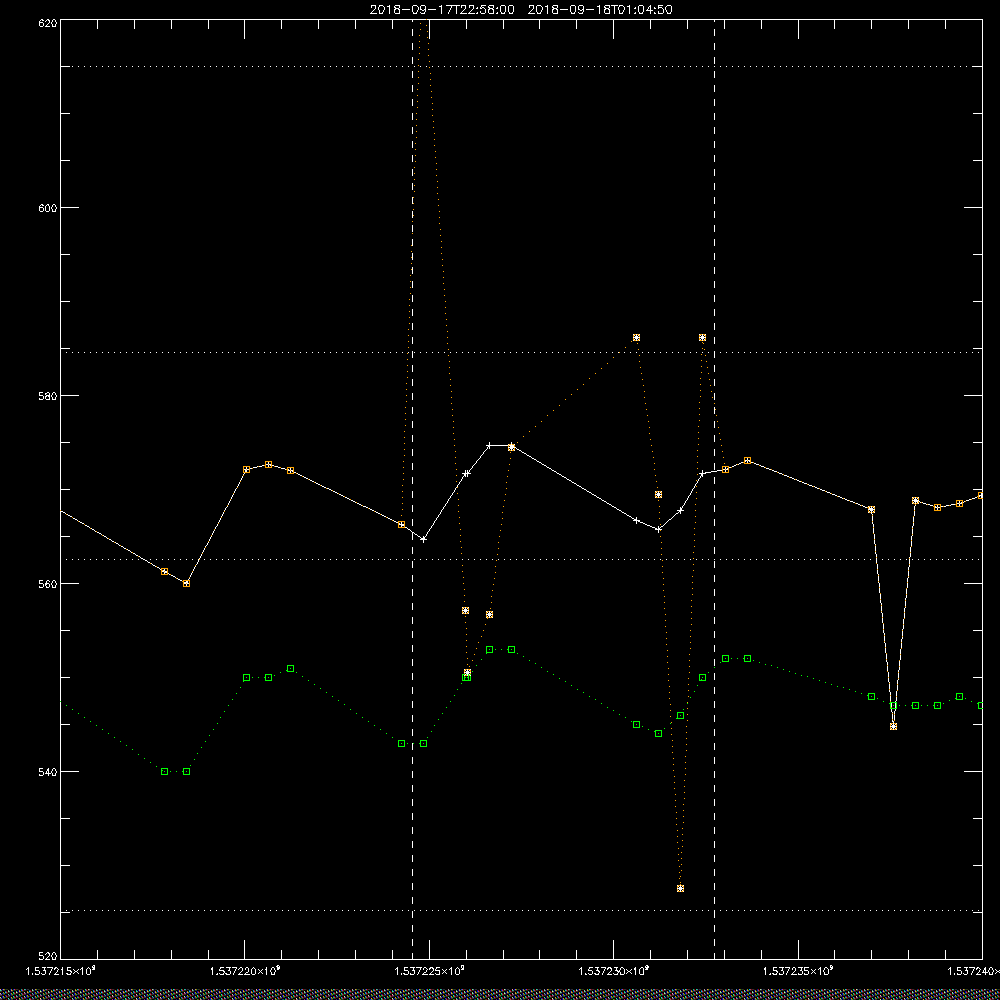1000x1000 pixels.
Task: Pick the orange marker at the white curve's 560 minimum
Action: tap(186, 584)
